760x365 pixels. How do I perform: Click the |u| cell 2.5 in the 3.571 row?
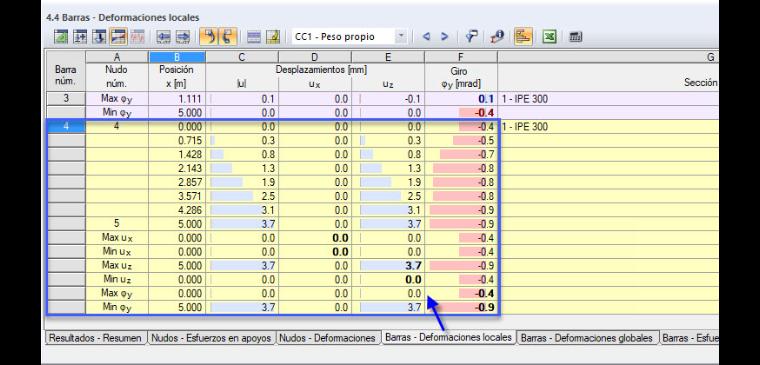tap(242, 197)
